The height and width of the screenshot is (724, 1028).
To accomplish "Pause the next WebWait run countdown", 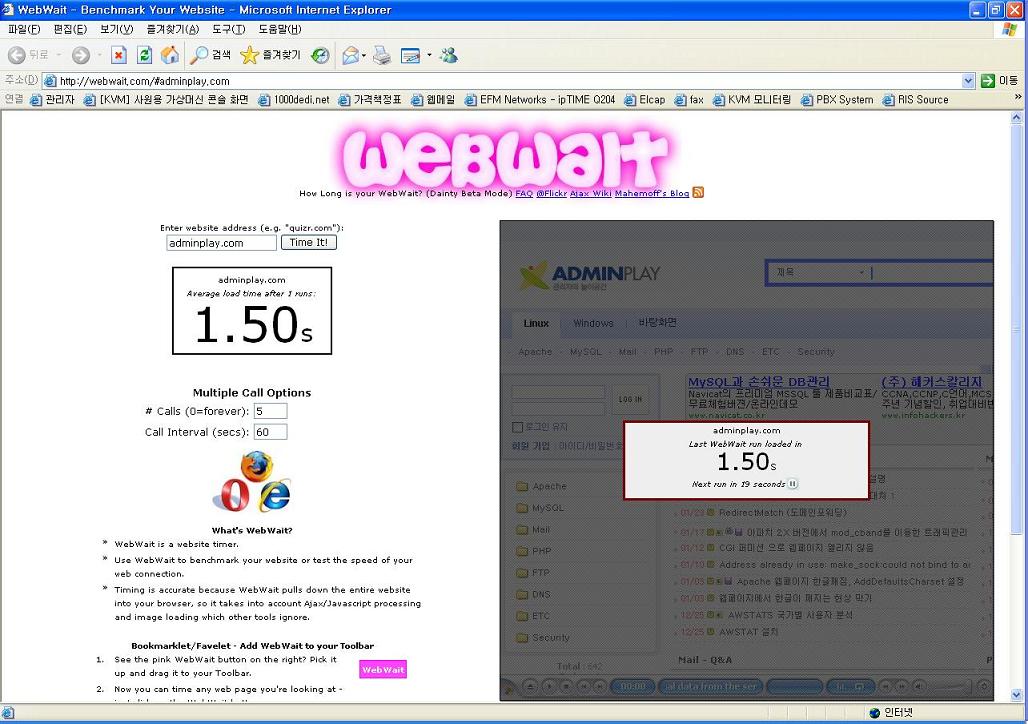I will coord(793,484).
